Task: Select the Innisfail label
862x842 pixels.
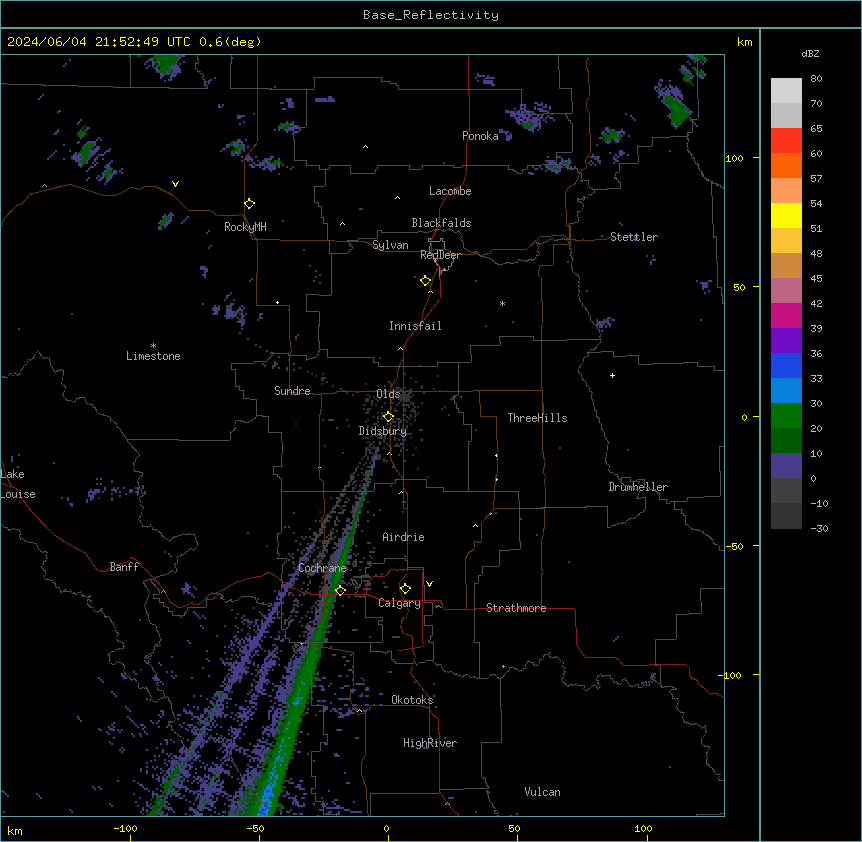Action: [415, 326]
